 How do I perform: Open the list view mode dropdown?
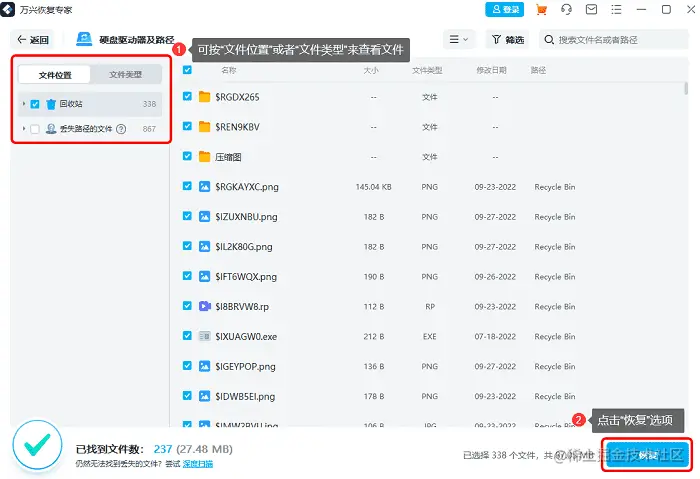coord(458,40)
